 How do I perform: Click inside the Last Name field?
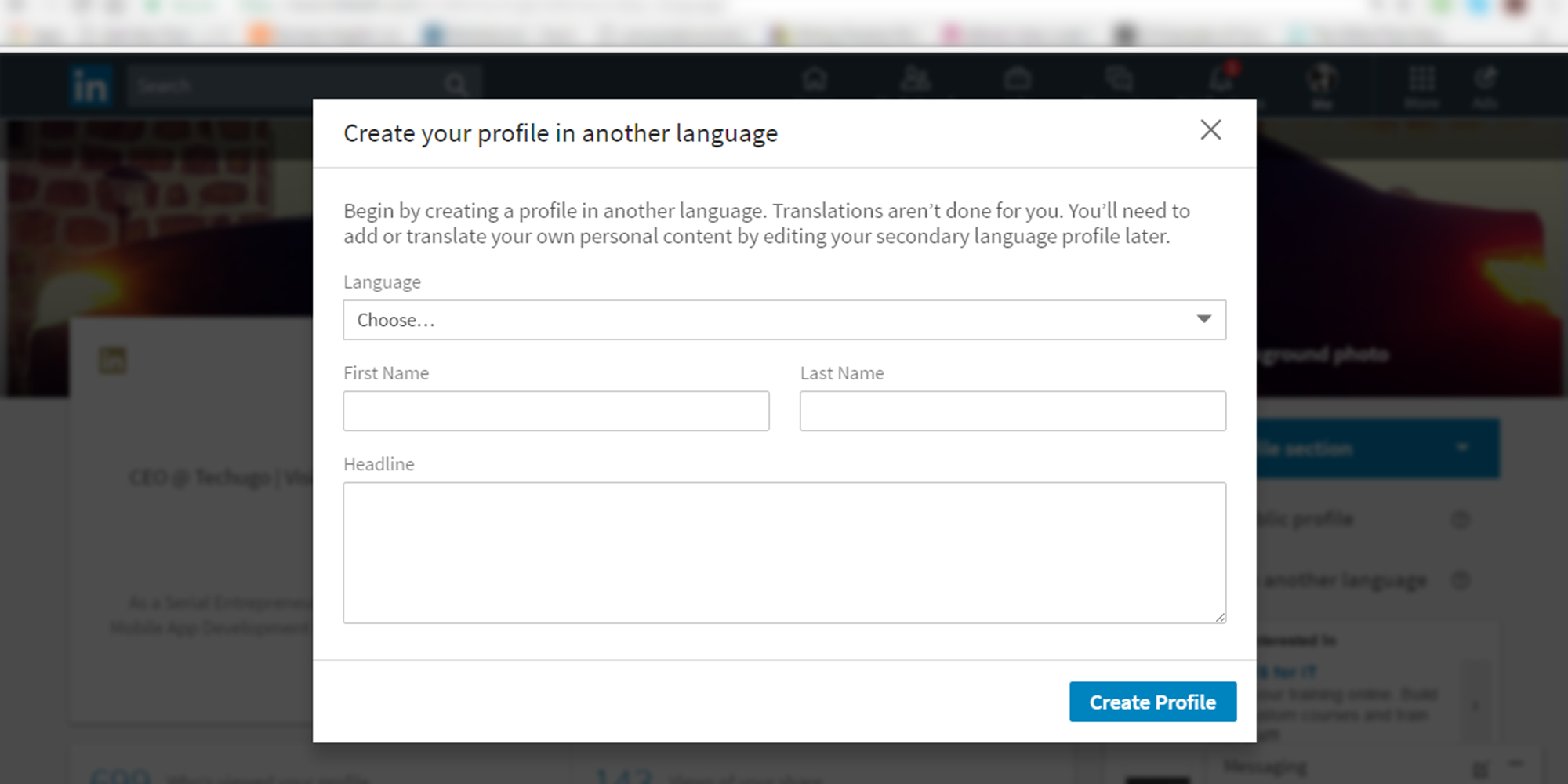pos(1012,410)
